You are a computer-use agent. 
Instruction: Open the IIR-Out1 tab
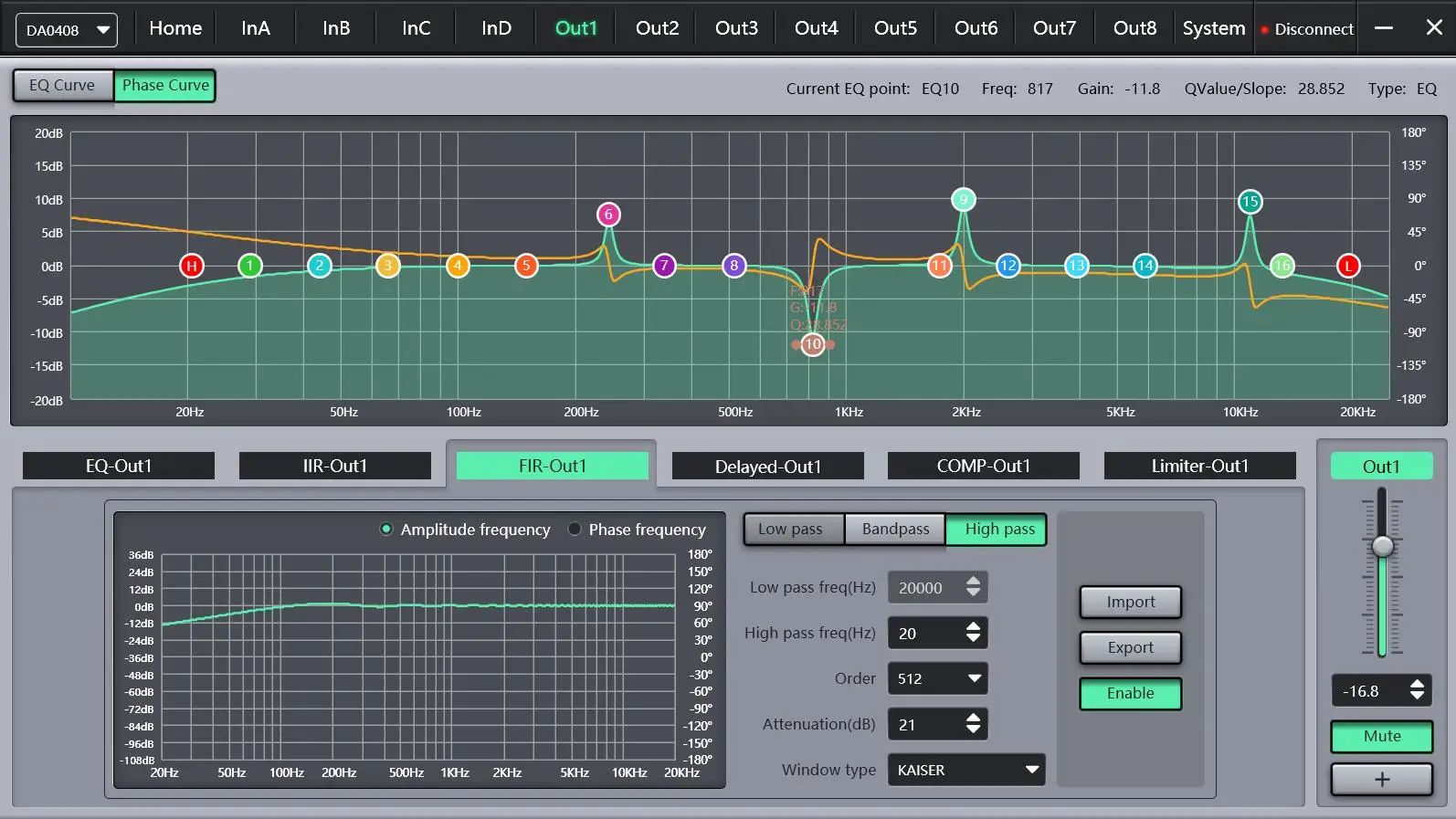[x=334, y=466]
